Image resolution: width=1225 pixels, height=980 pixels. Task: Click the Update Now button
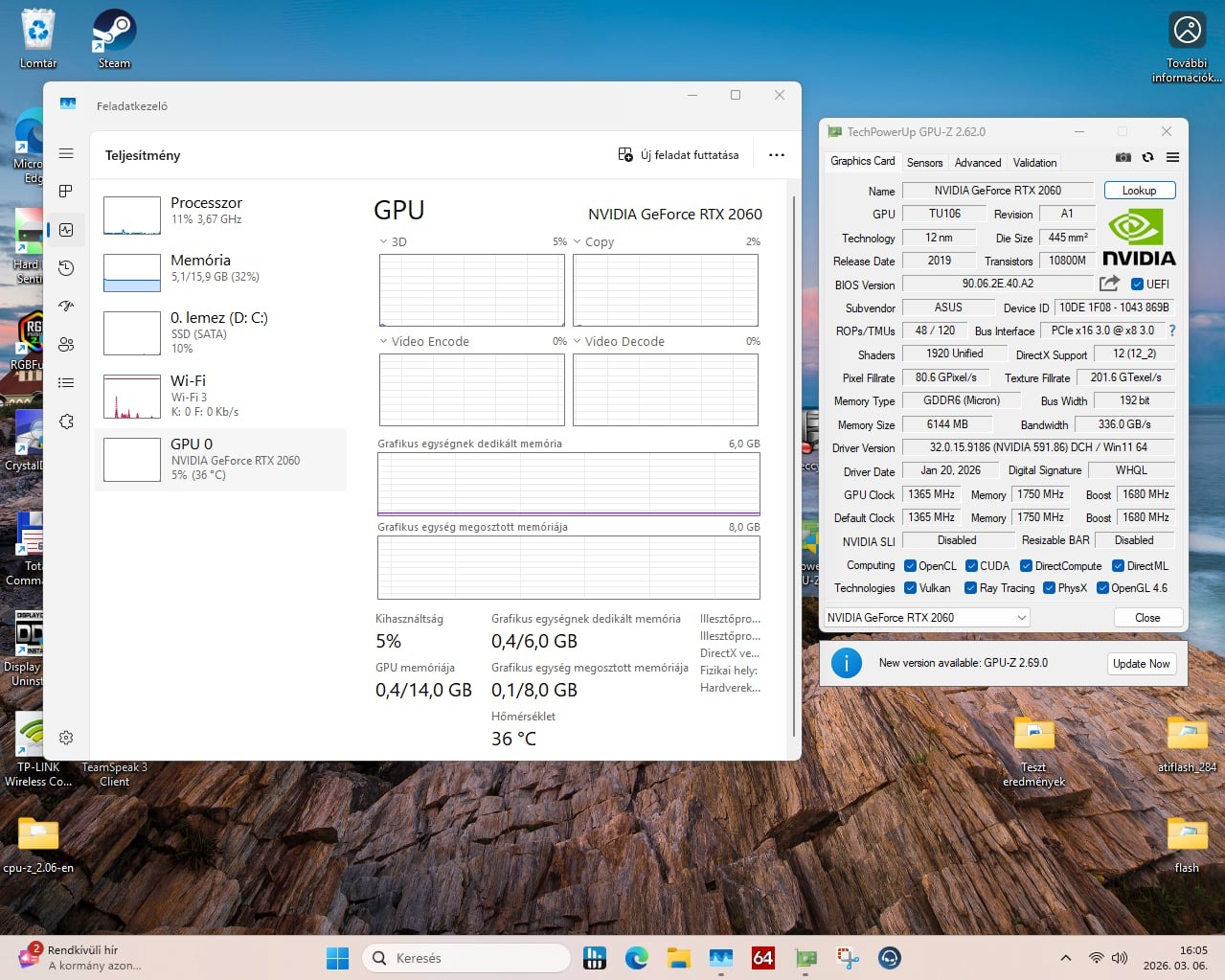click(1141, 664)
